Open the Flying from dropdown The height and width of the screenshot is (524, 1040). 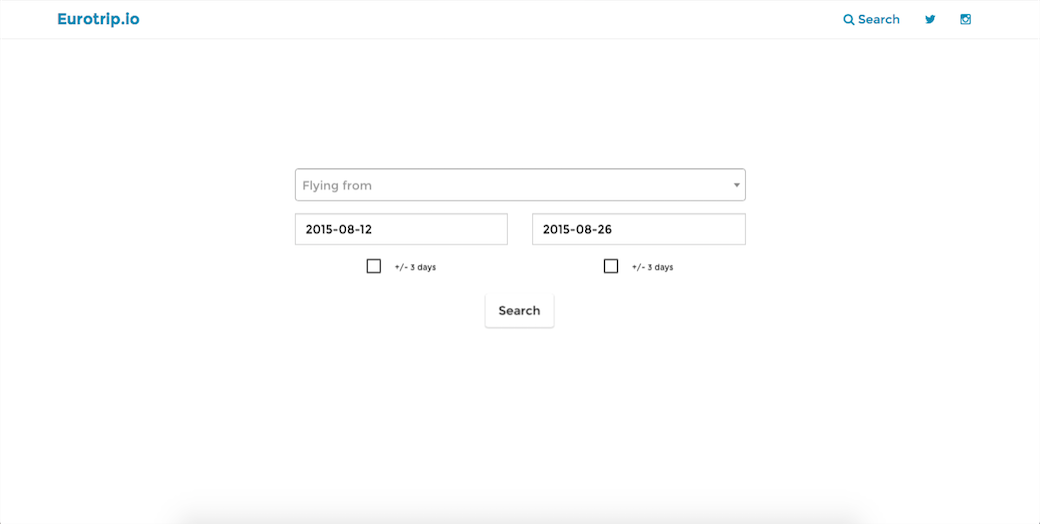click(x=520, y=185)
